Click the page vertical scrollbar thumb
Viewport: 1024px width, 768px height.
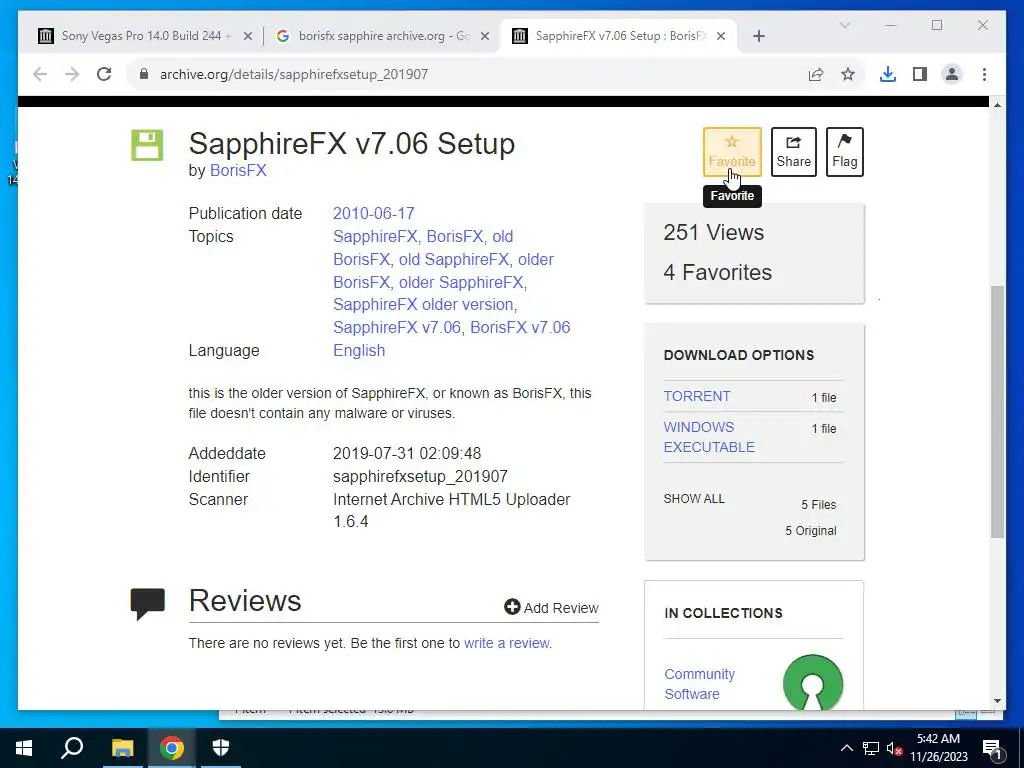tap(997, 411)
